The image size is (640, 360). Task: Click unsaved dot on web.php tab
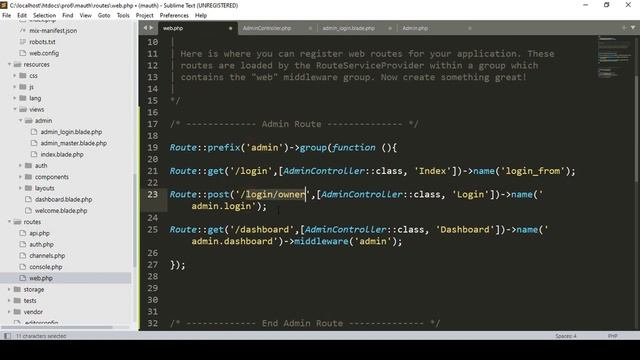[230, 28]
